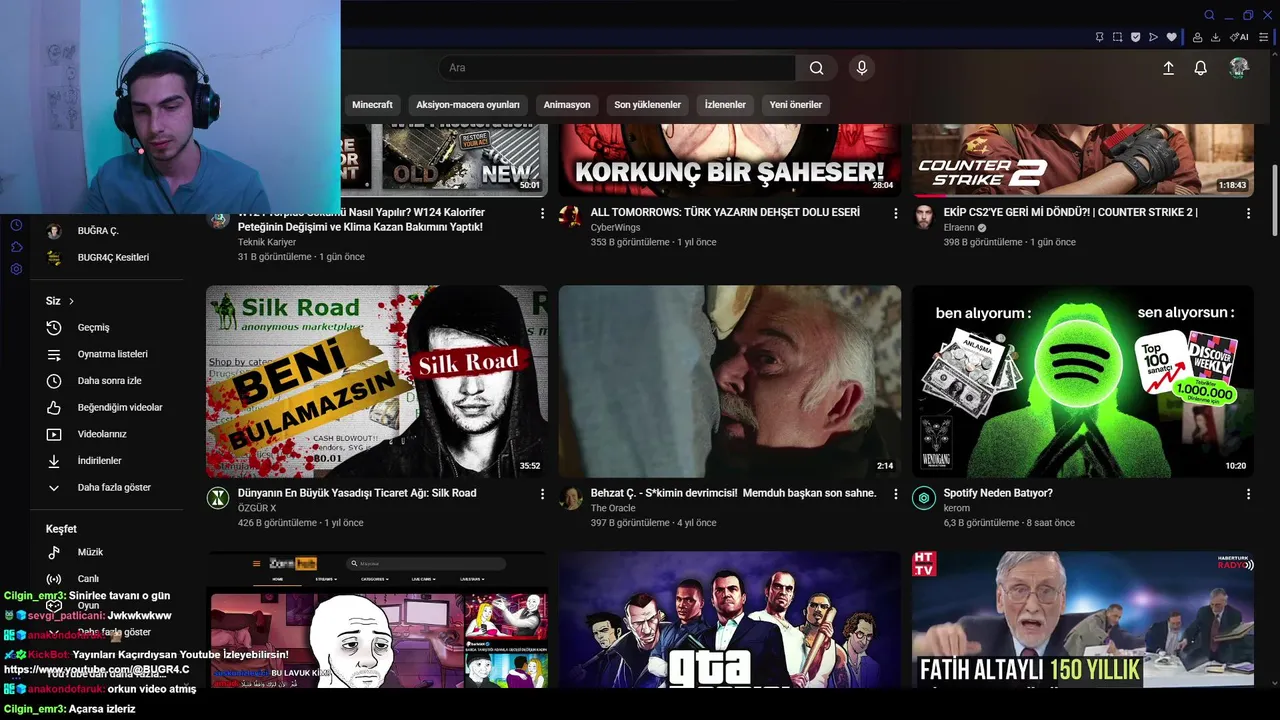Screen dimensions: 1280x720
Task: Open the Behzat Ç. Memduh başkan video title
Action: 733,493
